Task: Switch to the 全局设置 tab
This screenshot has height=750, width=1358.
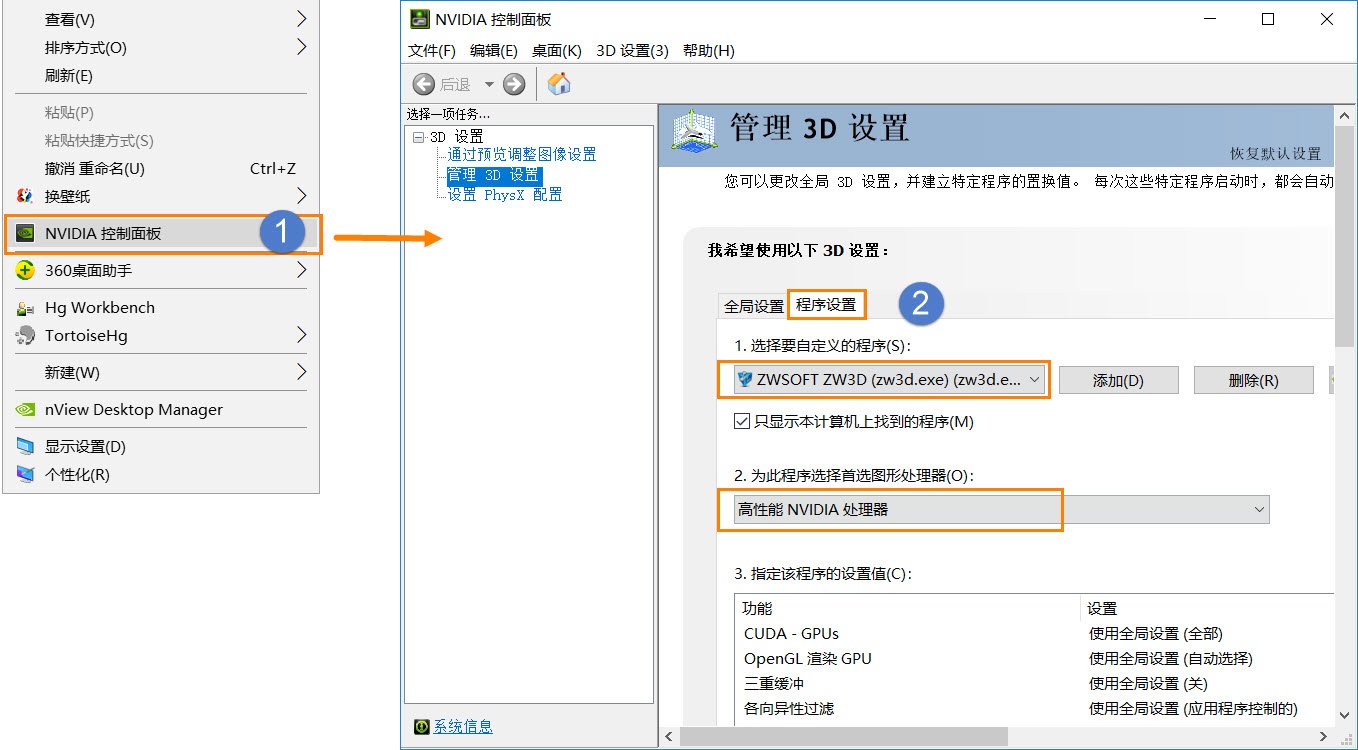Action: (x=754, y=306)
